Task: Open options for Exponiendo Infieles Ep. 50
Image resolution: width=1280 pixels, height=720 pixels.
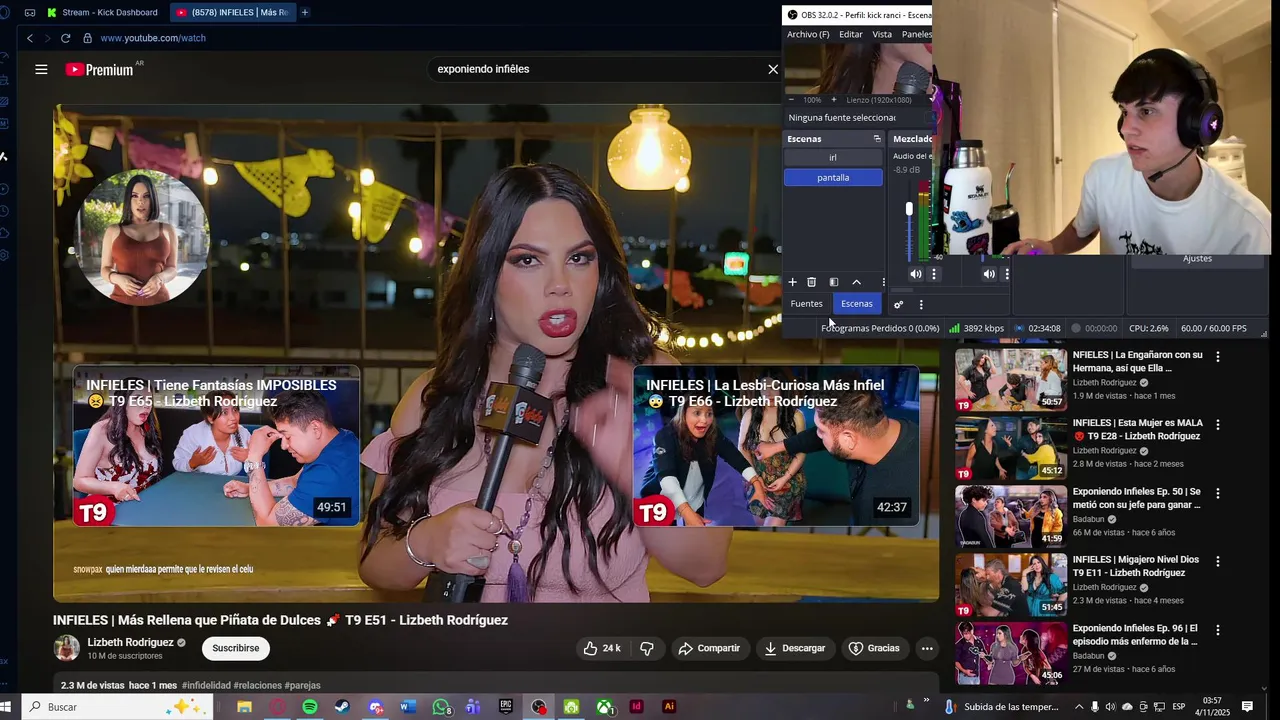Action: click(1217, 492)
